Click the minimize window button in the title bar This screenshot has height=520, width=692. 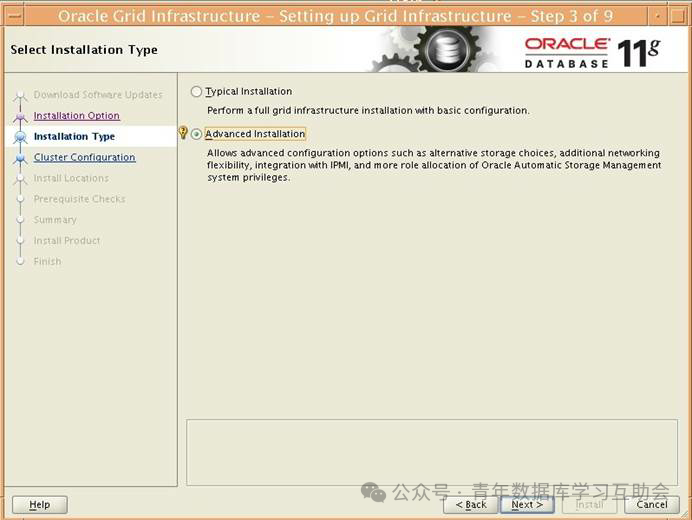click(658, 16)
